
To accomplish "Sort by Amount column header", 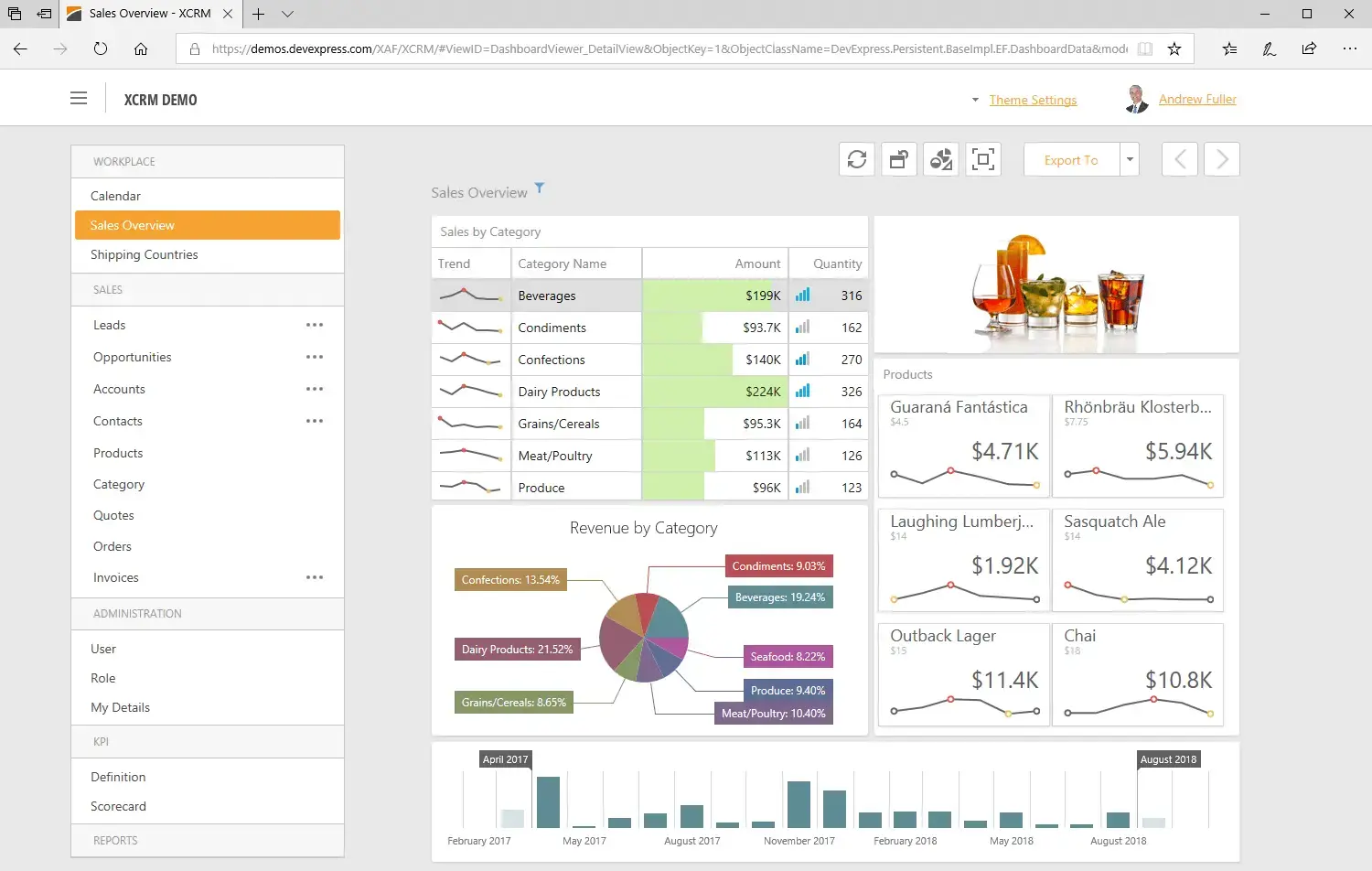I will [x=715, y=263].
